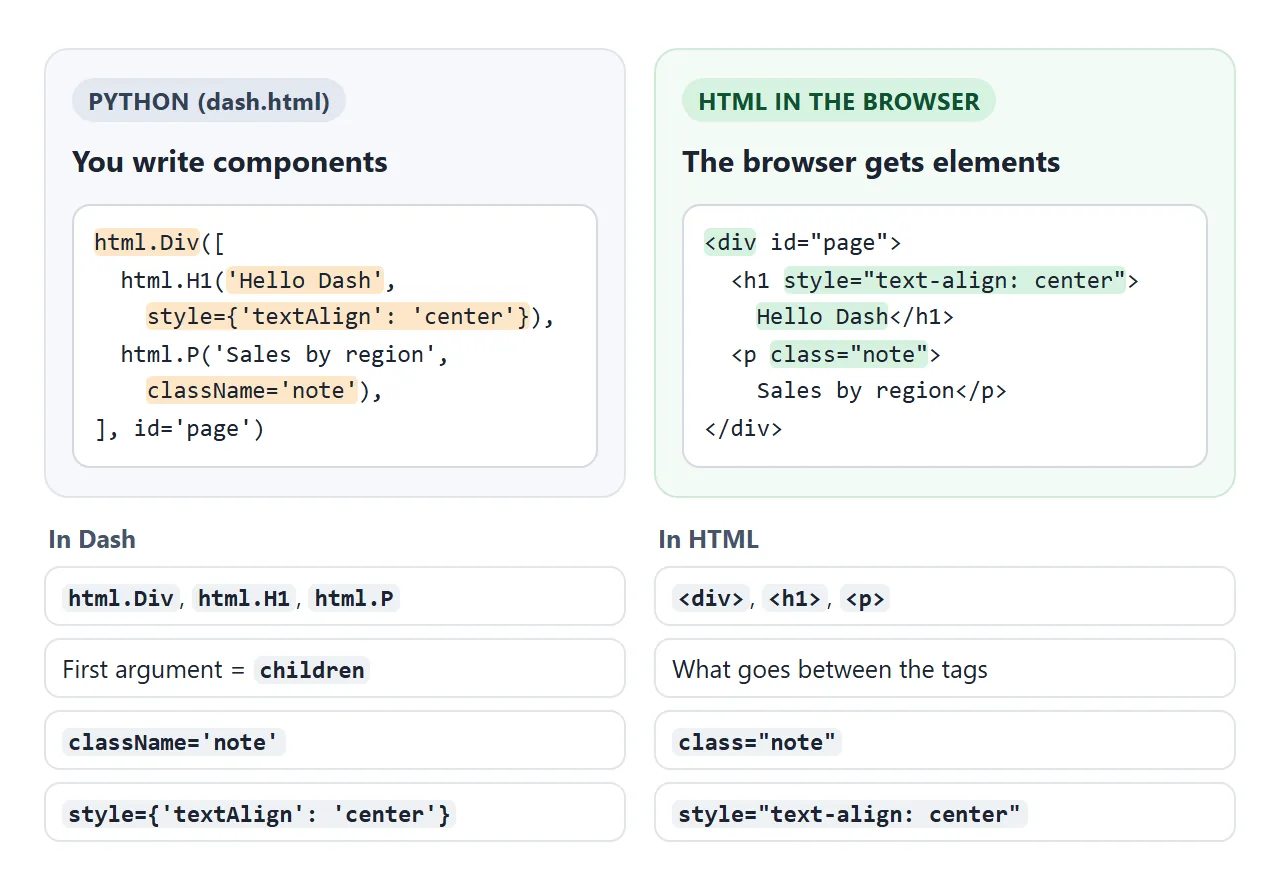1280x894 pixels.
Task: Select the heading You write components
Action: 230,162
